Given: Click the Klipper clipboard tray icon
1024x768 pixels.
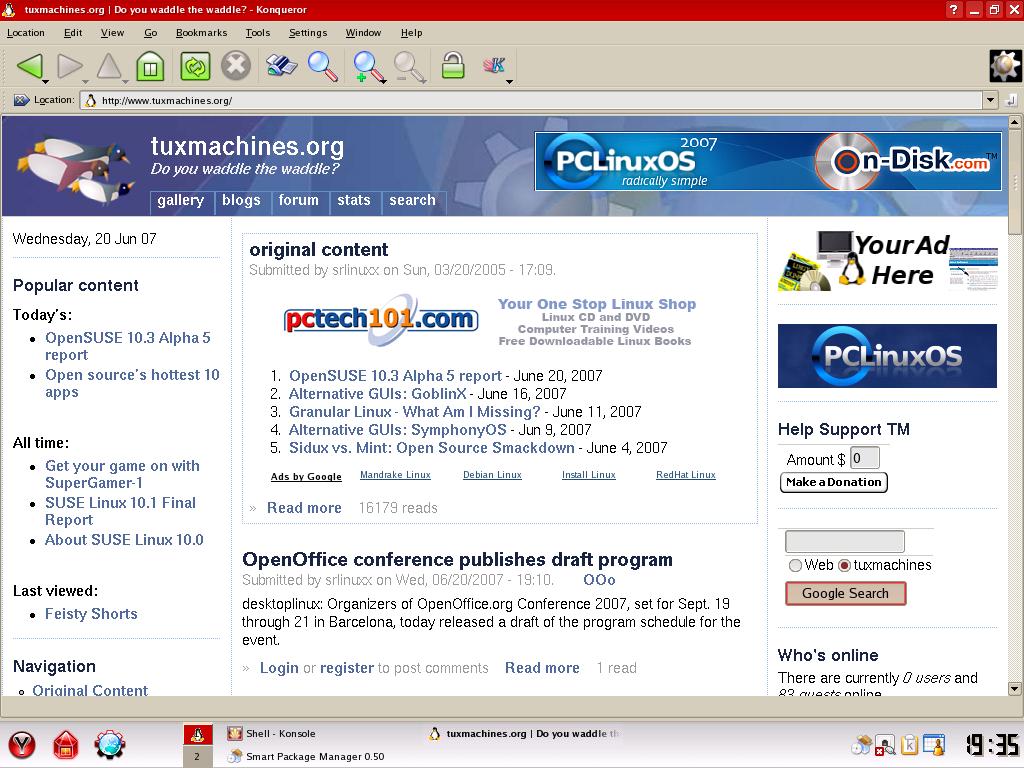Looking at the screenshot, I should [x=910, y=744].
